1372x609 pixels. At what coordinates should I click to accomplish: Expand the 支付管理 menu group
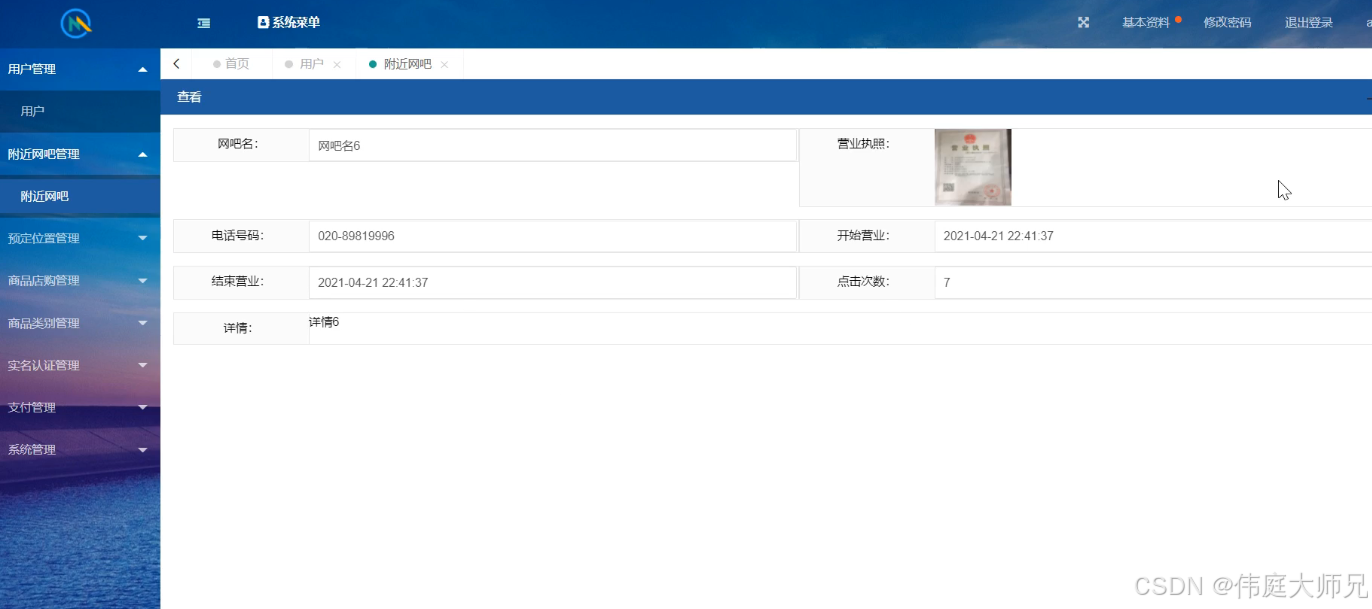80,407
